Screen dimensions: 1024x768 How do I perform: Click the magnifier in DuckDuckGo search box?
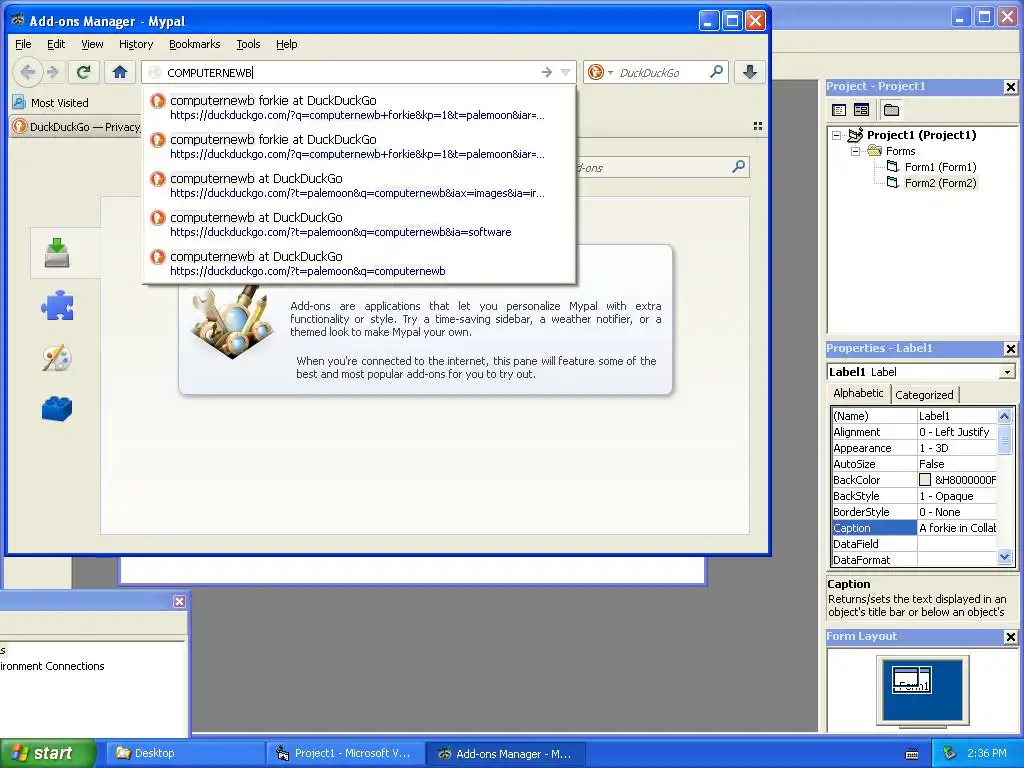click(716, 72)
